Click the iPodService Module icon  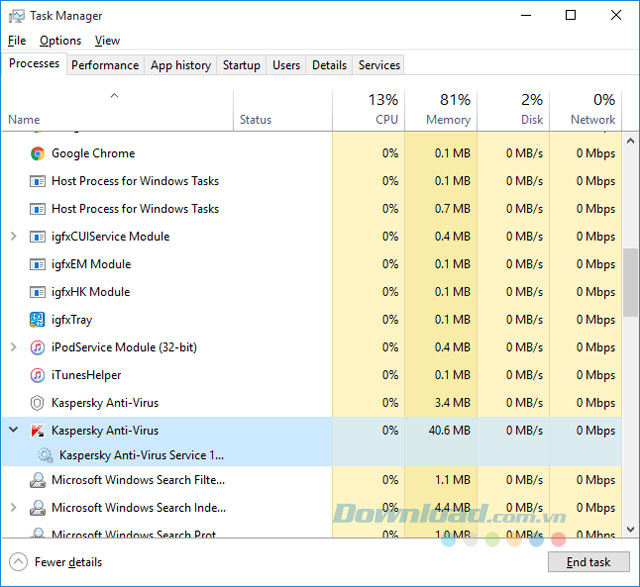point(37,347)
